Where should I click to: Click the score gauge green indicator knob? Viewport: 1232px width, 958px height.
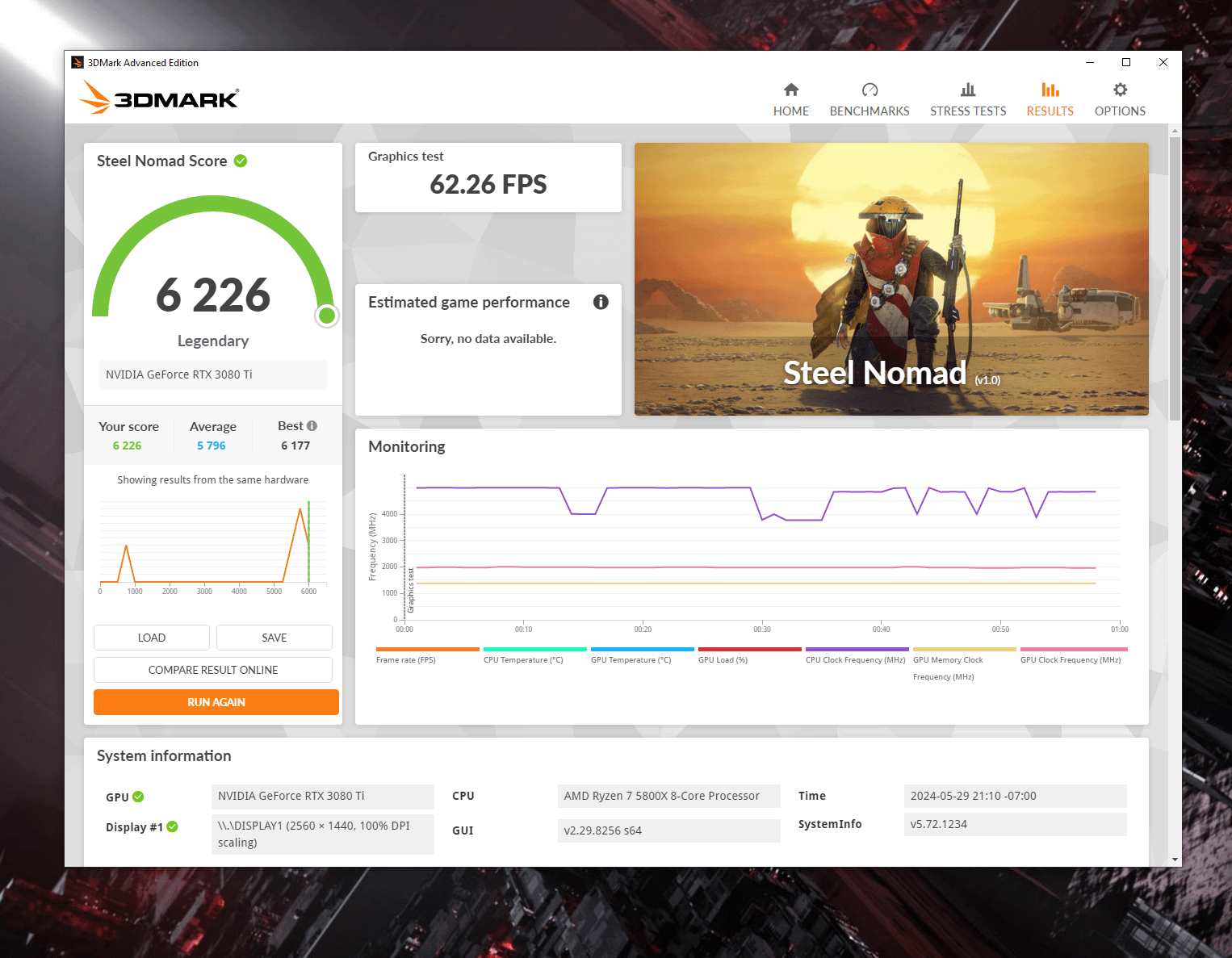327,315
